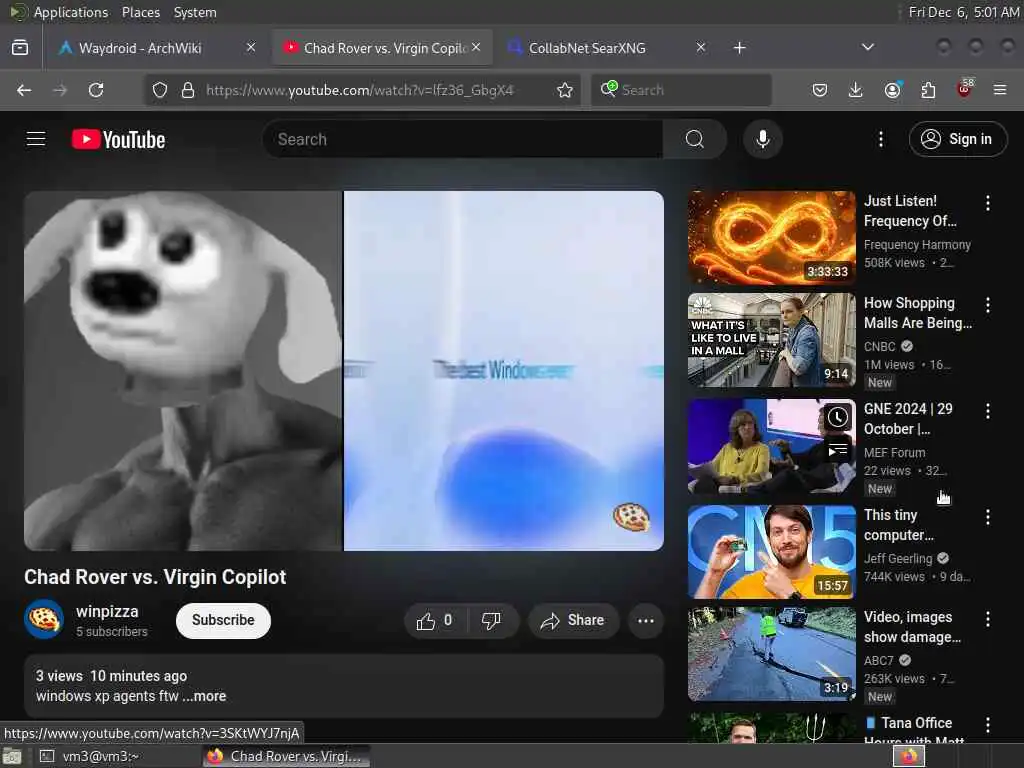The height and width of the screenshot is (768, 1024).
Task: Open the YouTube guide hamburger menu
Action: (x=36, y=139)
